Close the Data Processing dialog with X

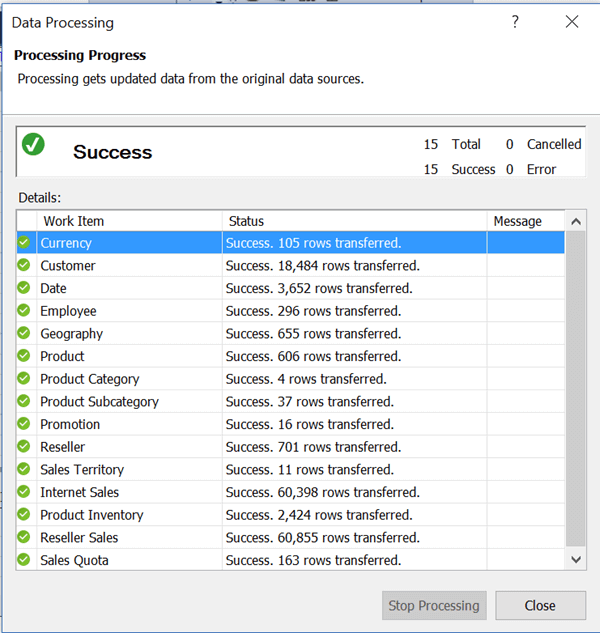572,21
